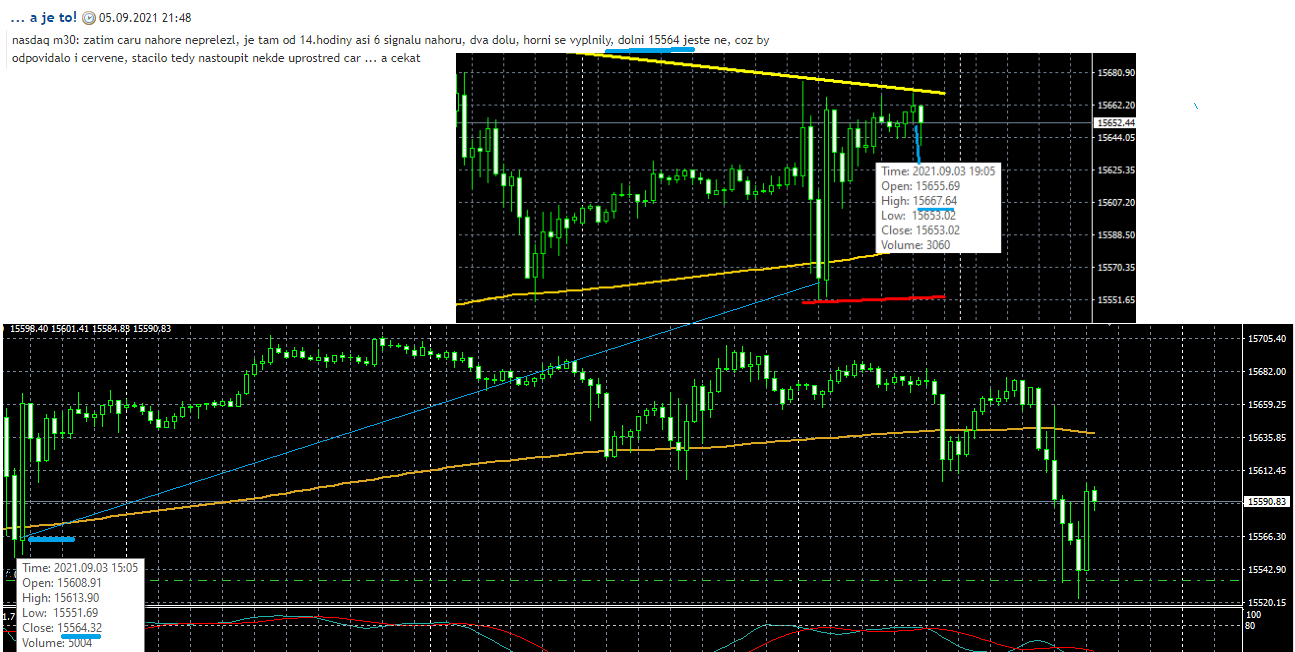Click the 15612.45 price label in lower chart
The width and height of the screenshot is (1295, 652).
[x=1268, y=470]
